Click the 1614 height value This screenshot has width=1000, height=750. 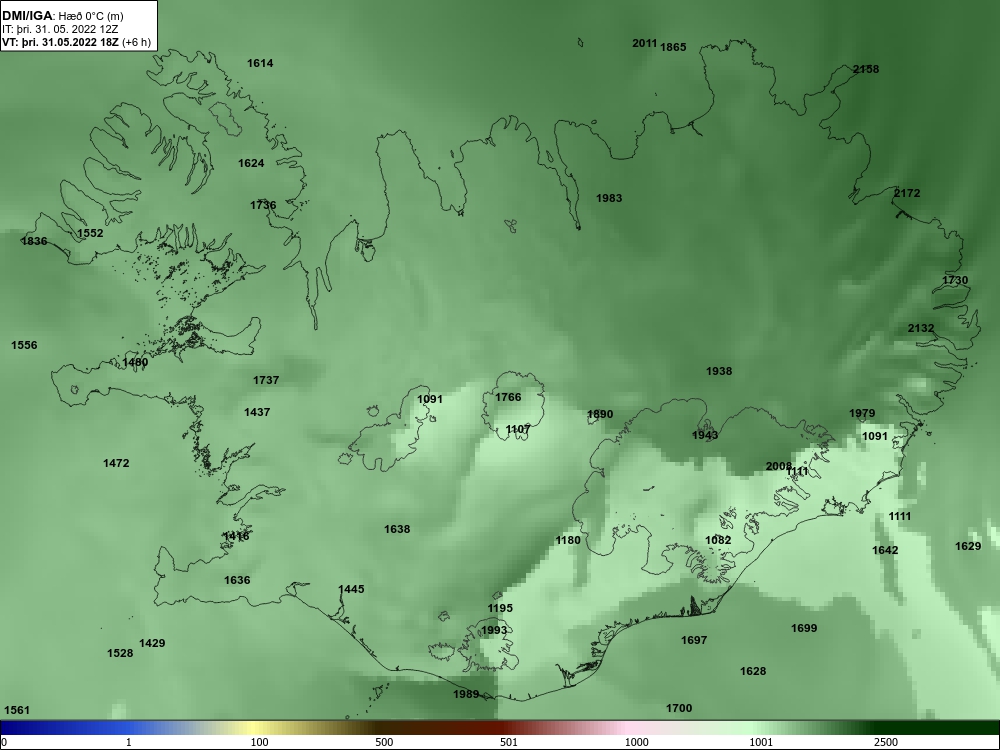[x=260, y=63]
